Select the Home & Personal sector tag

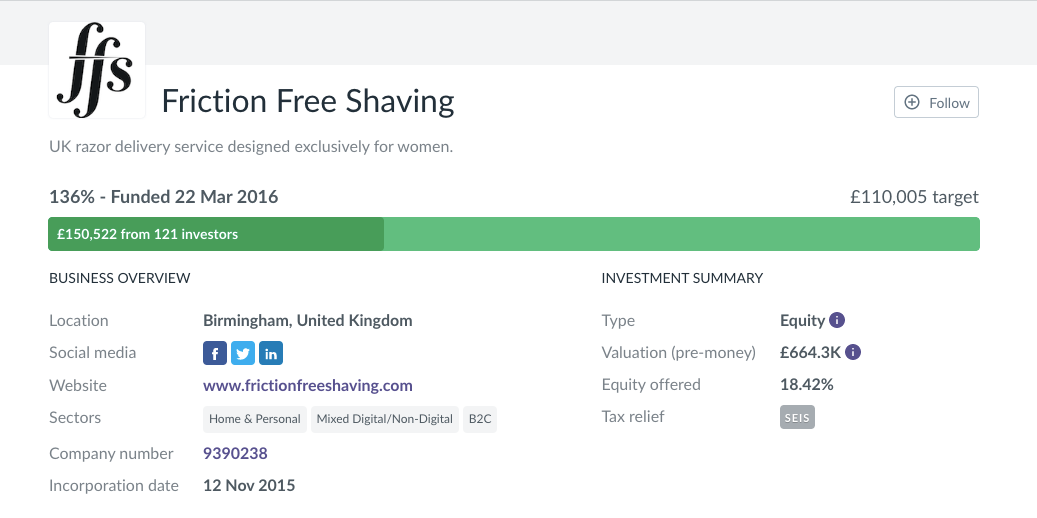255,419
